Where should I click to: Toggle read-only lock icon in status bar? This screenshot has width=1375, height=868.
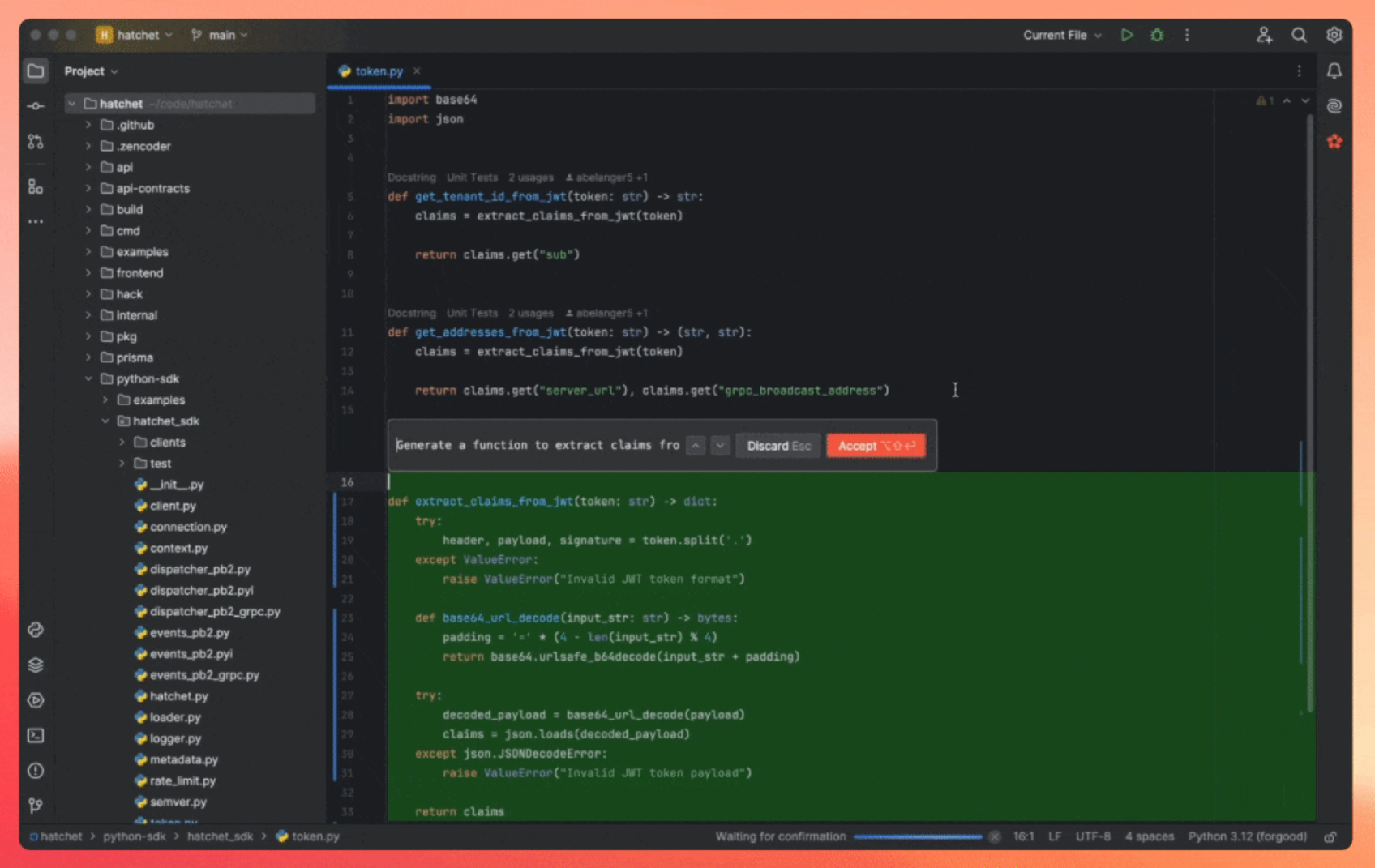click(x=1330, y=836)
